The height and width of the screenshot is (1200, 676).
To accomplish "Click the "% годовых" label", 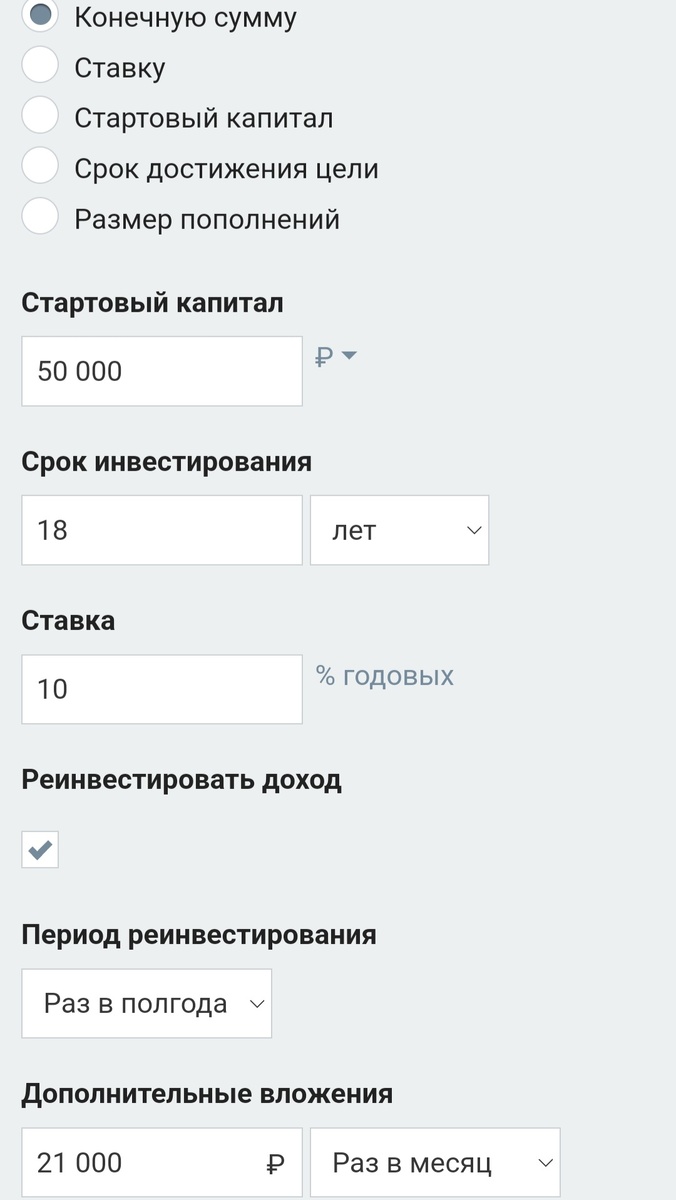I will click(x=382, y=677).
